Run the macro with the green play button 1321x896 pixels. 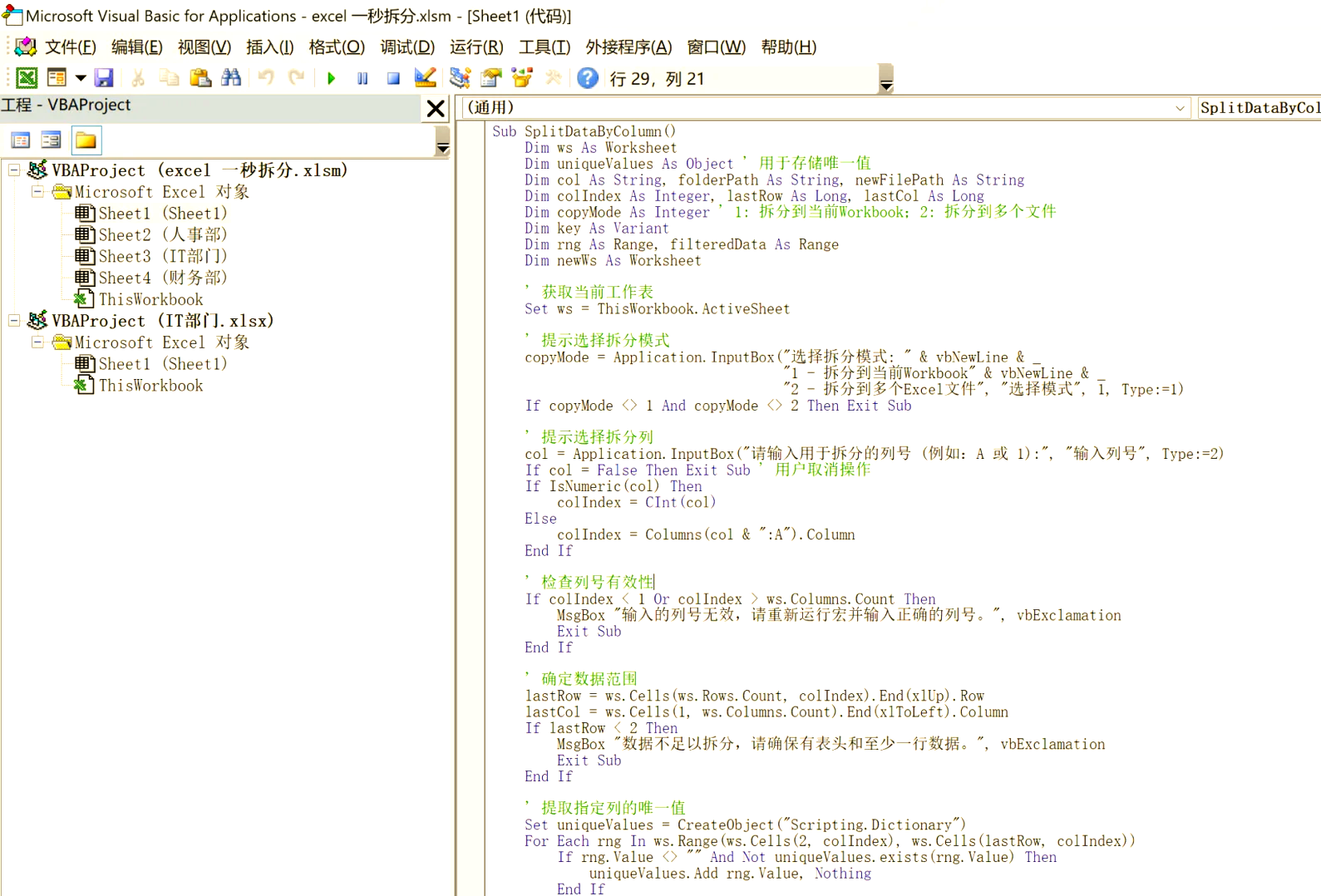[331, 78]
